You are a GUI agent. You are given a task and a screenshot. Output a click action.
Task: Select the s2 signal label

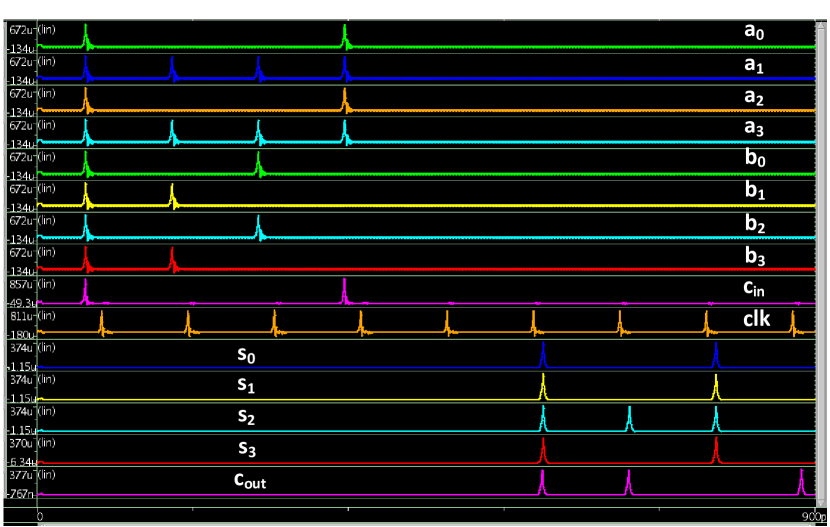pyautogui.click(x=246, y=416)
